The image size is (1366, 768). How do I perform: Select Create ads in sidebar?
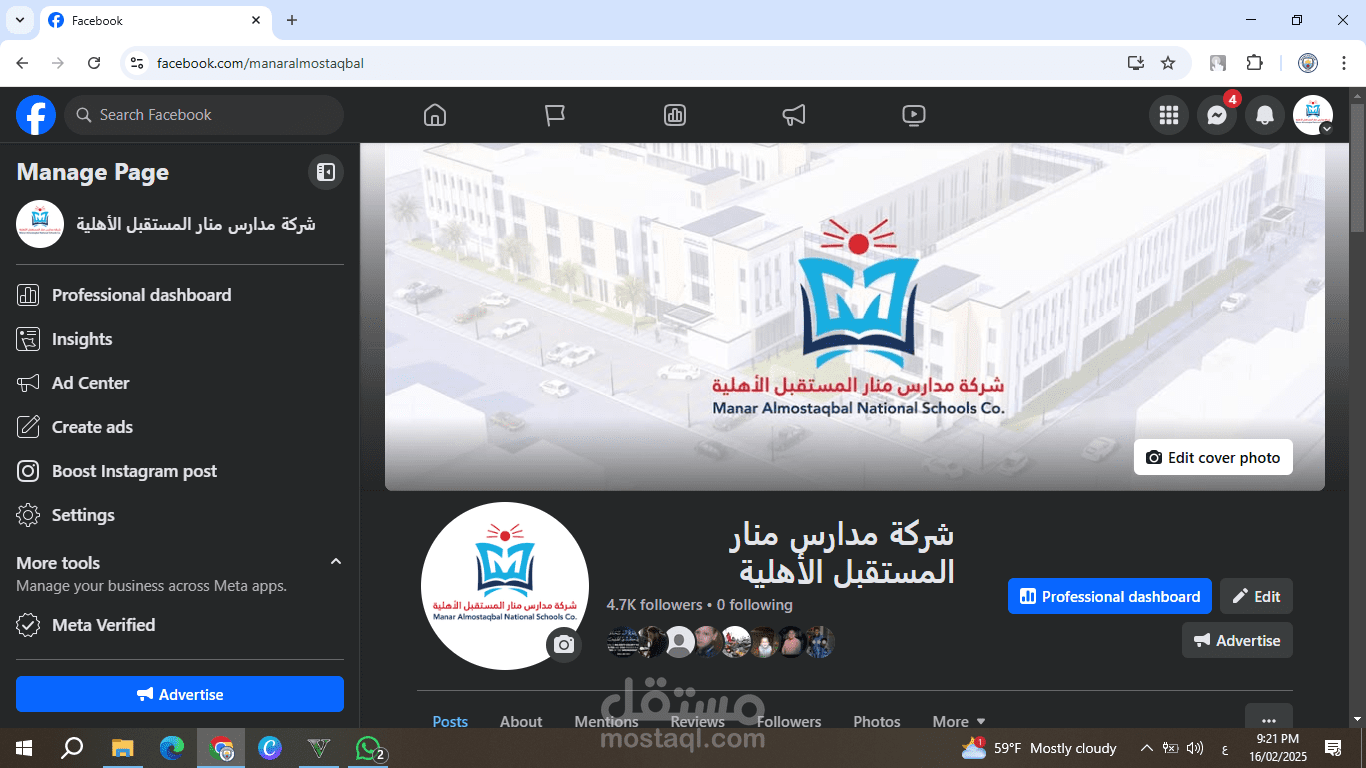180,427
